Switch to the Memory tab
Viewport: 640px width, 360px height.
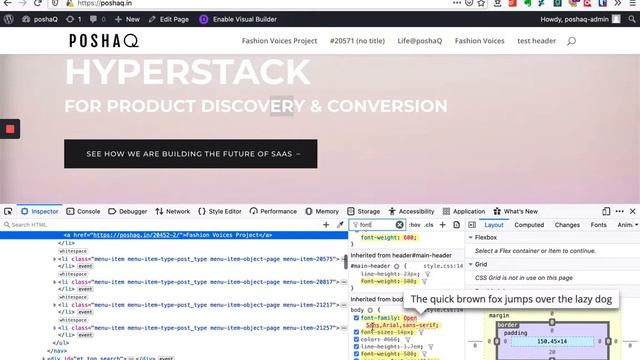pos(322,211)
